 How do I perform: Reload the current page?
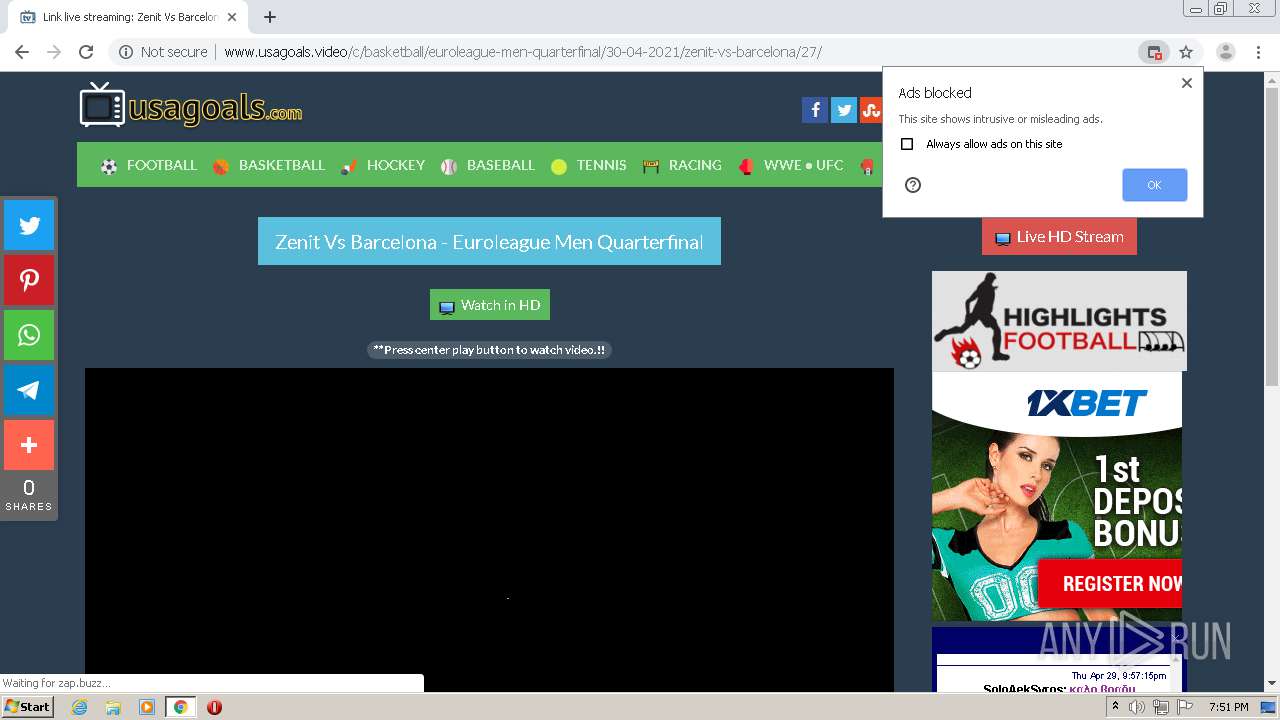tap(86, 52)
